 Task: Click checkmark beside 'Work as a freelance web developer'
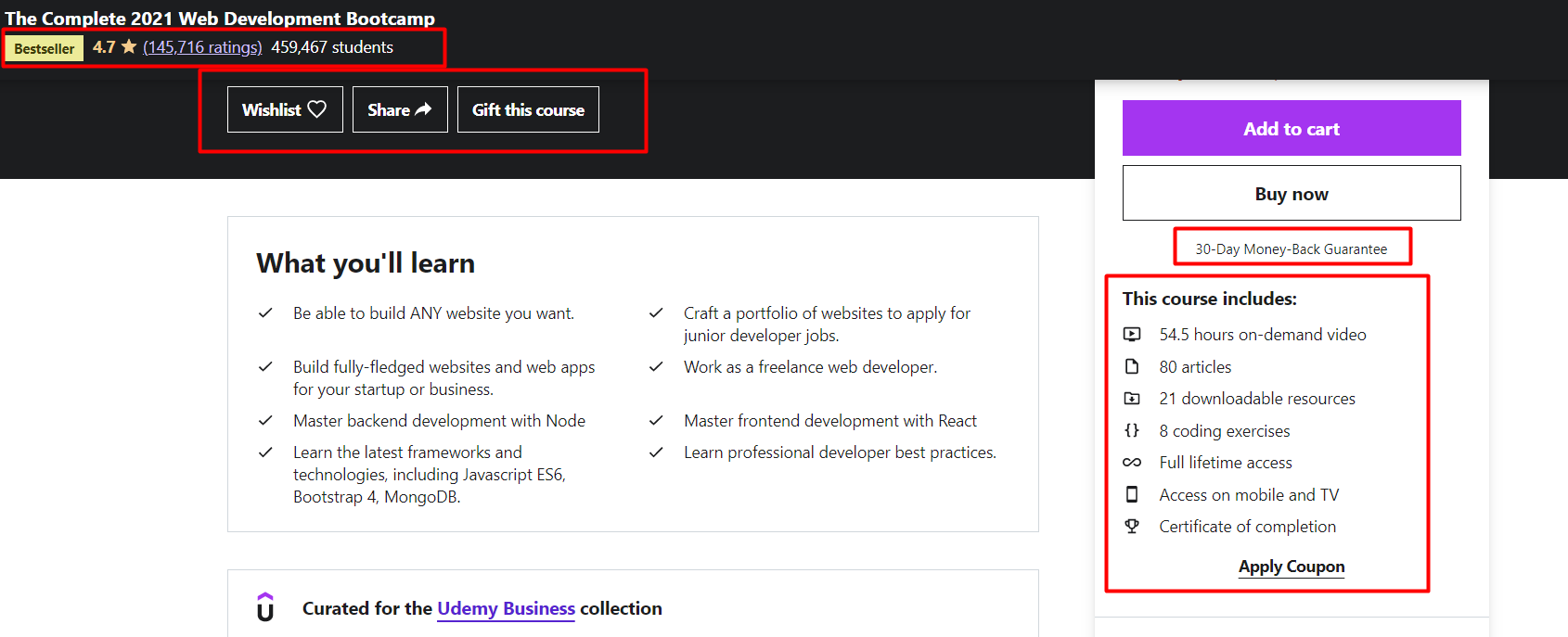pyautogui.click(x=656, y=367)
